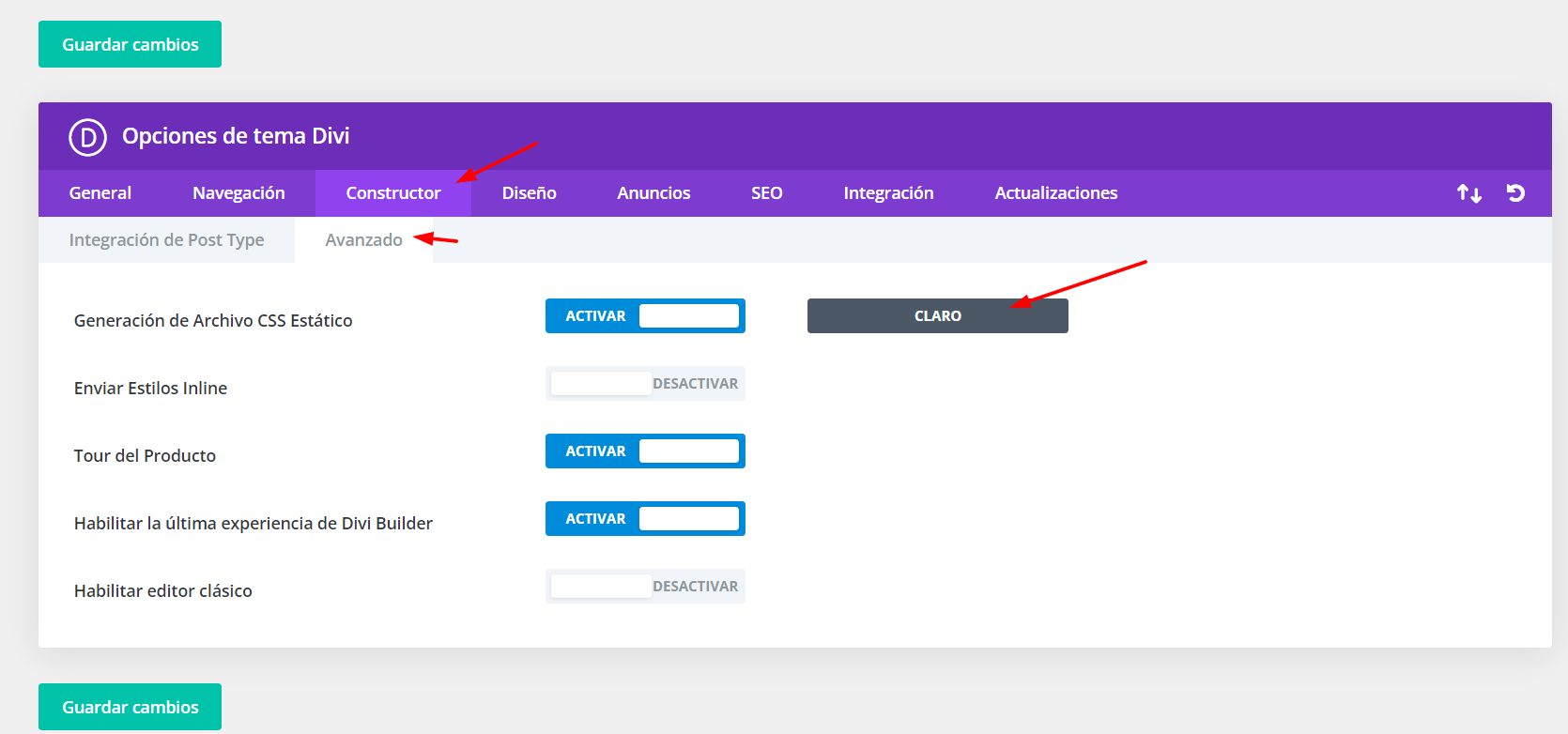This screenshot has width=1568, height=734.
Task: Toggle Generación de Archivo CSS Estático switch
Action: [x=645, y=316]
